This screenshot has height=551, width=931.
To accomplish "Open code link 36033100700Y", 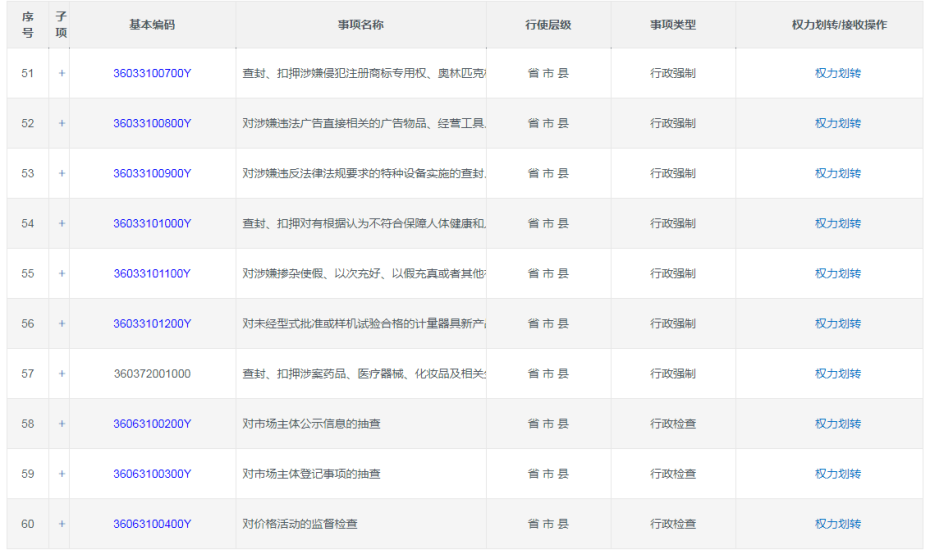I will pos(152,73).
